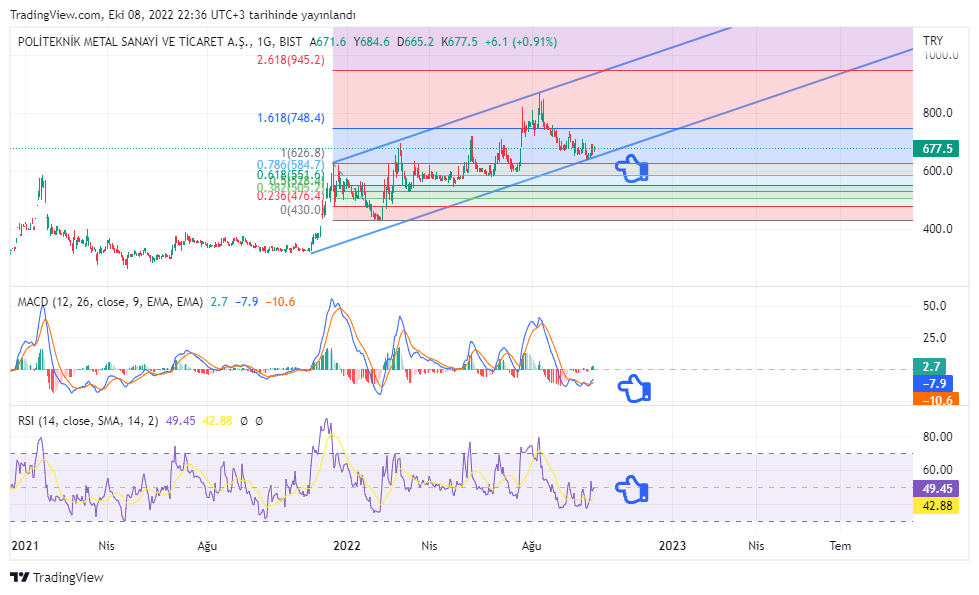Viewport: 979px width, 595px height.
Task: Click the '2023' label on the time axis
Action: click(672, 546)
